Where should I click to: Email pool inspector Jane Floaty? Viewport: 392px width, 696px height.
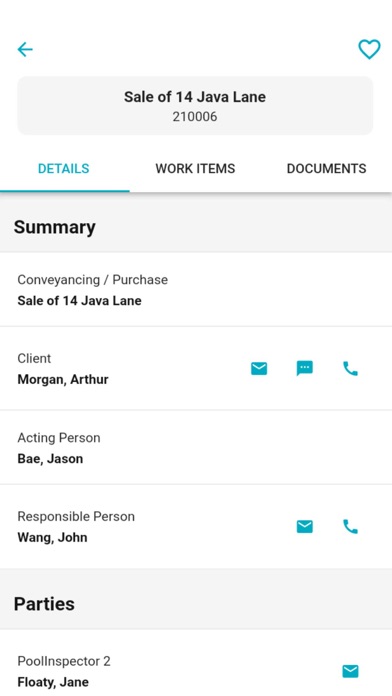(x=350, y=671)
